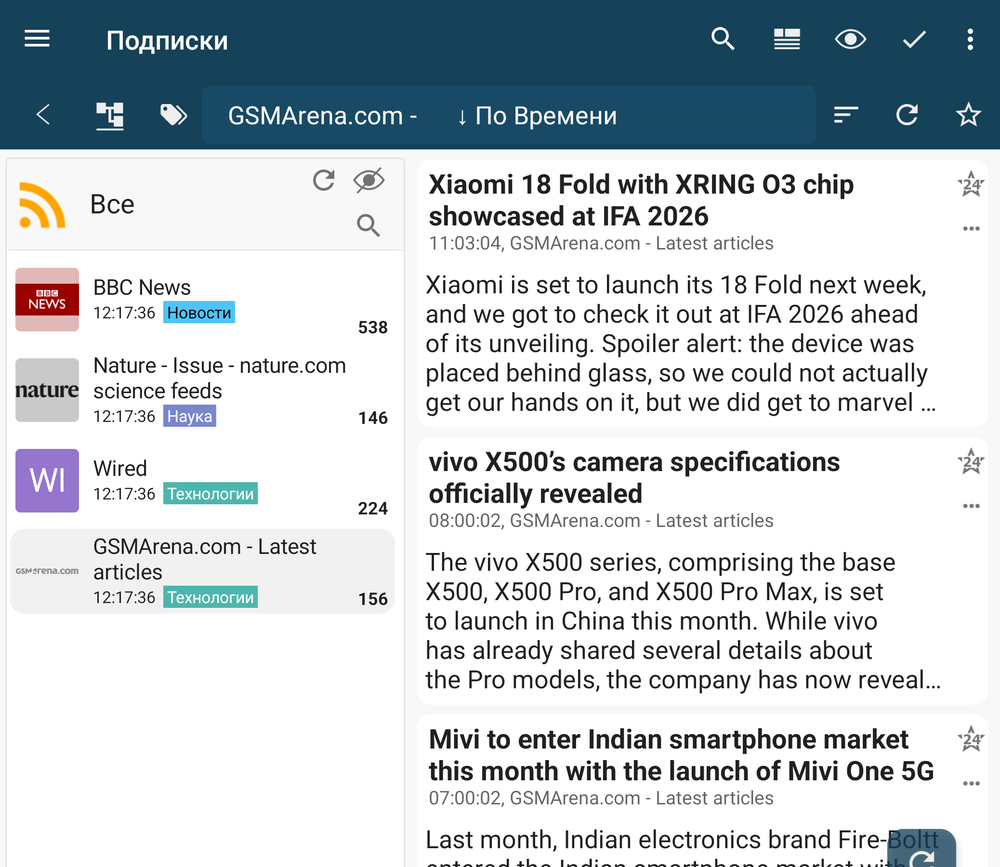Click the vivo X500 article summary text

(x=682, y=621)
